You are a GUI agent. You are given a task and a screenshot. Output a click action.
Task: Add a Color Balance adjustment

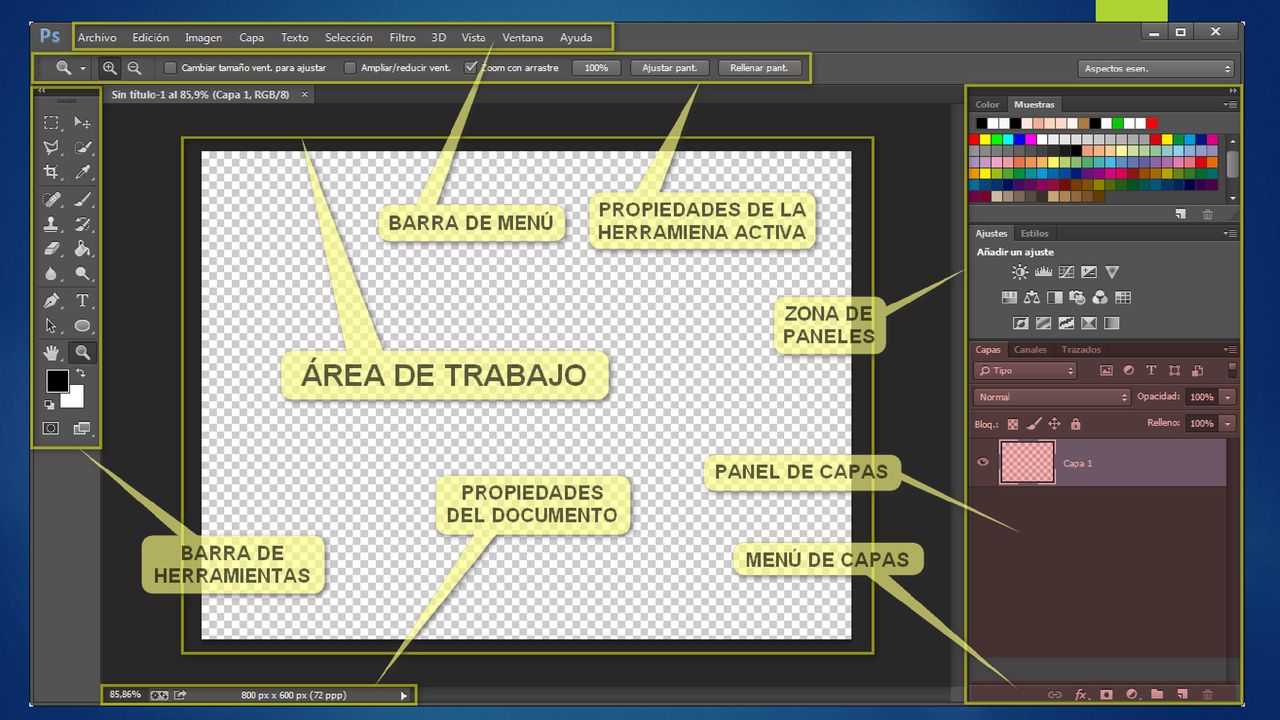[1032, 298]
